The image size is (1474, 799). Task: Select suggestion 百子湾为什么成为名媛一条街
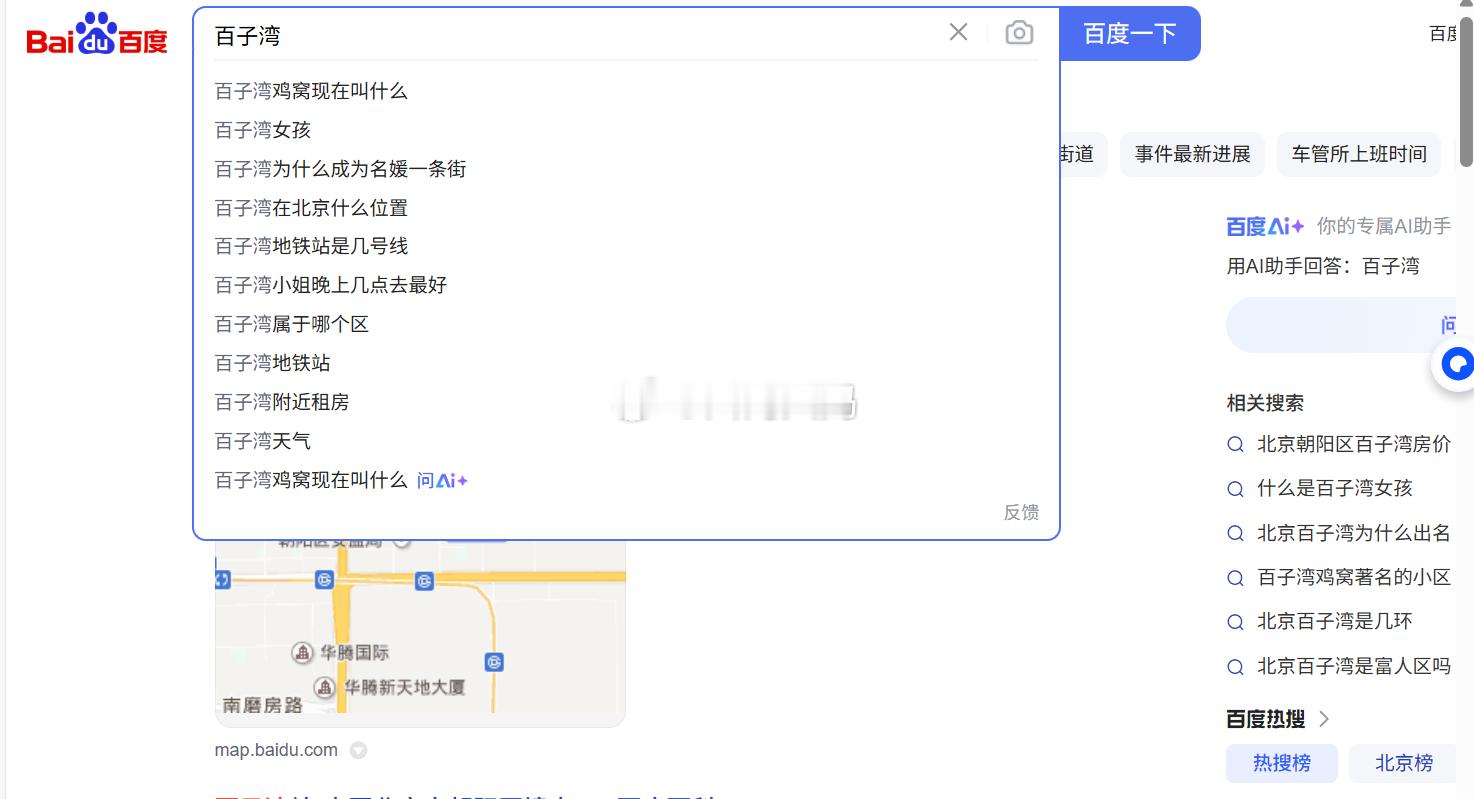tap(341, 169)
